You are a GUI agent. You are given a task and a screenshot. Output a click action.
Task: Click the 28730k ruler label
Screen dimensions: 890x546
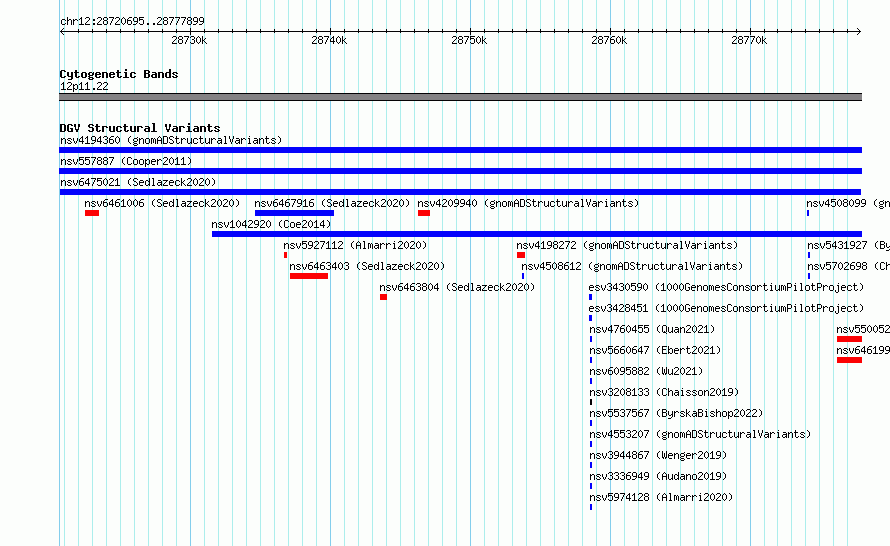point(189,40)
